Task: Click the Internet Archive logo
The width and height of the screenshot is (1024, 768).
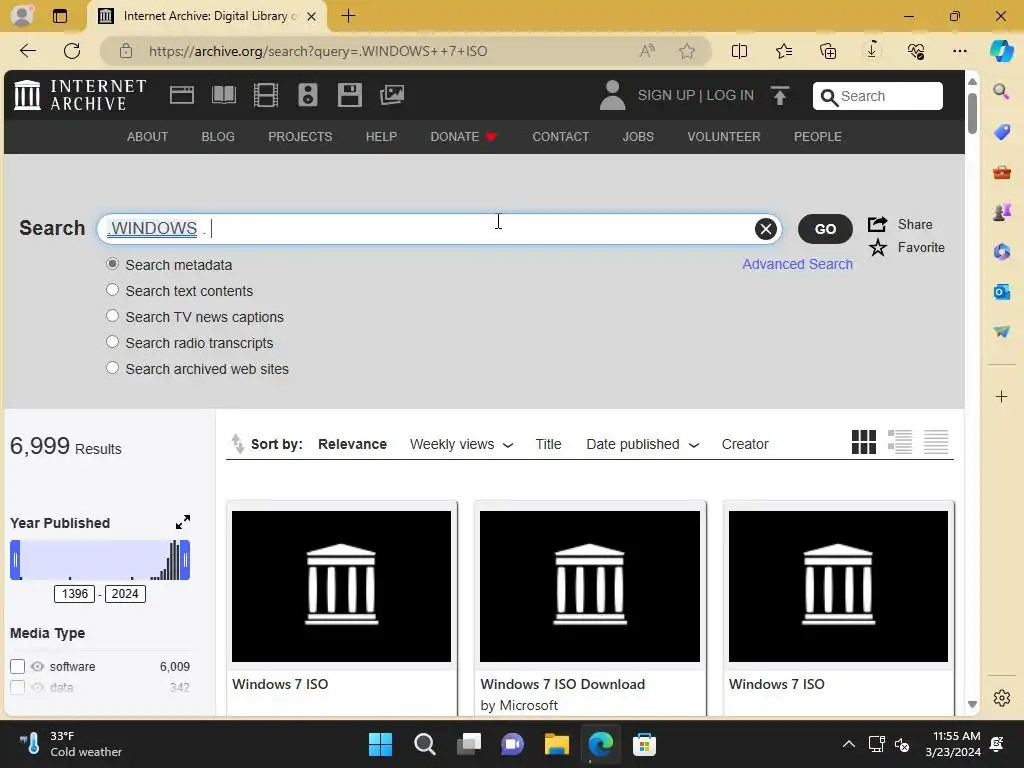Action: [80, 95]
